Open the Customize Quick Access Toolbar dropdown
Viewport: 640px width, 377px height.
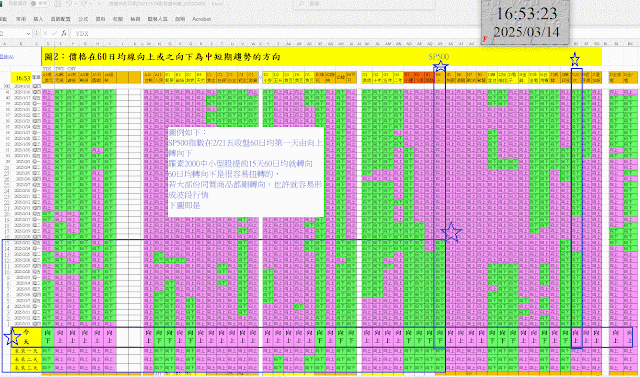[x=98, y=3]
